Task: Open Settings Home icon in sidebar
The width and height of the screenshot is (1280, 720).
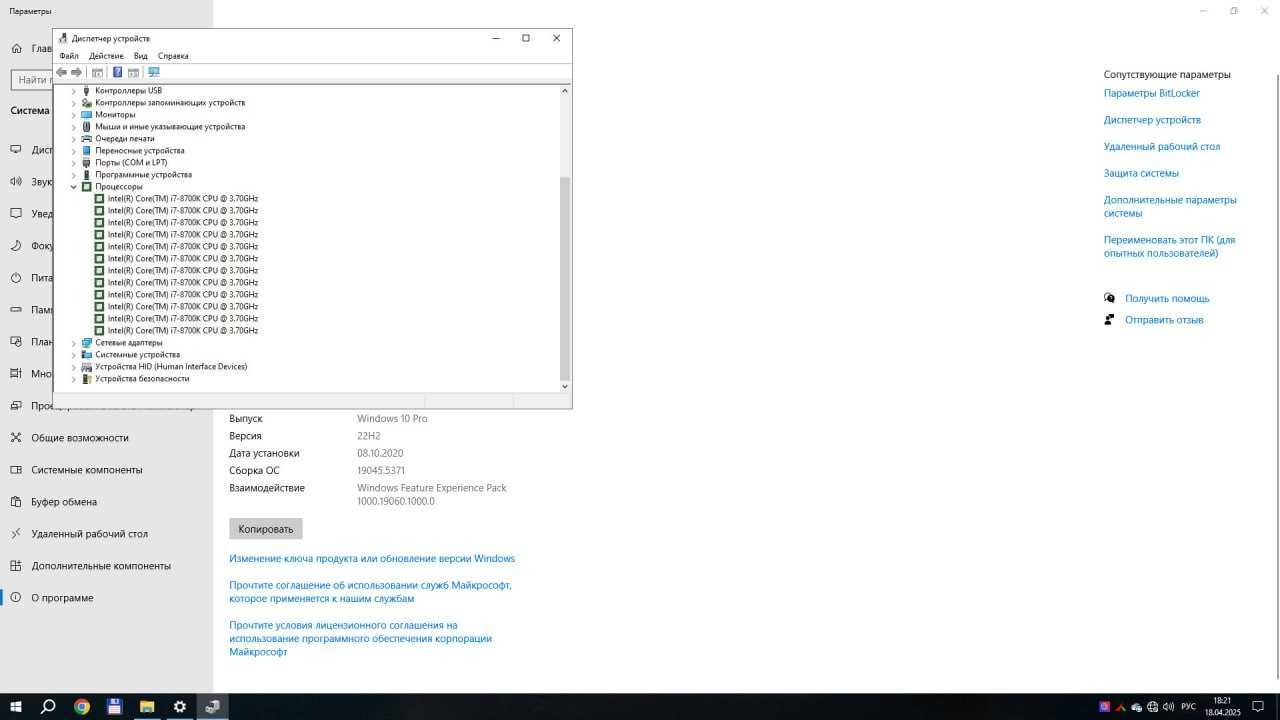Action: 17,48
